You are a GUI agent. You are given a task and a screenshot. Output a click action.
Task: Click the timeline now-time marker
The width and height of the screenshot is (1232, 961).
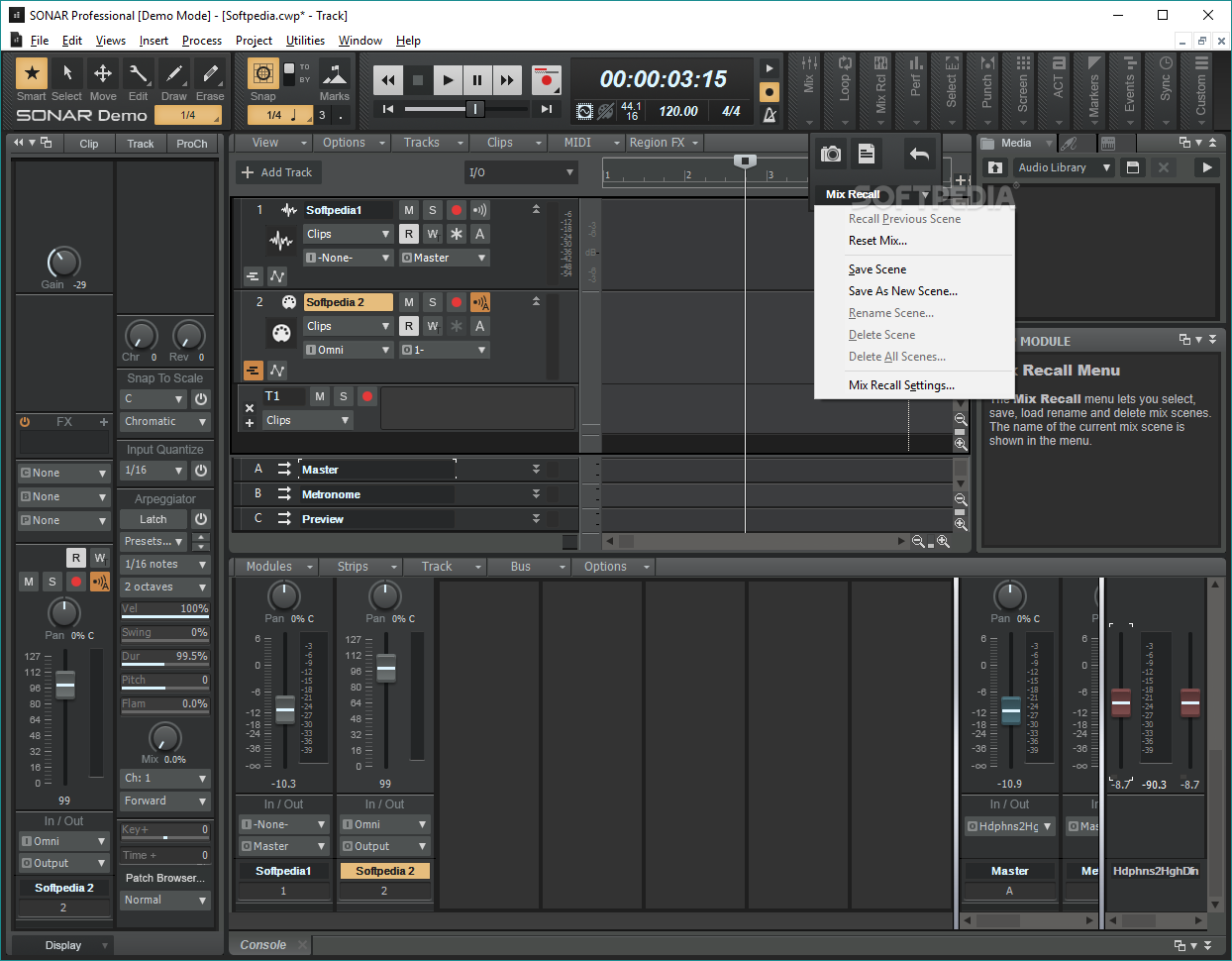pos(745,160)
